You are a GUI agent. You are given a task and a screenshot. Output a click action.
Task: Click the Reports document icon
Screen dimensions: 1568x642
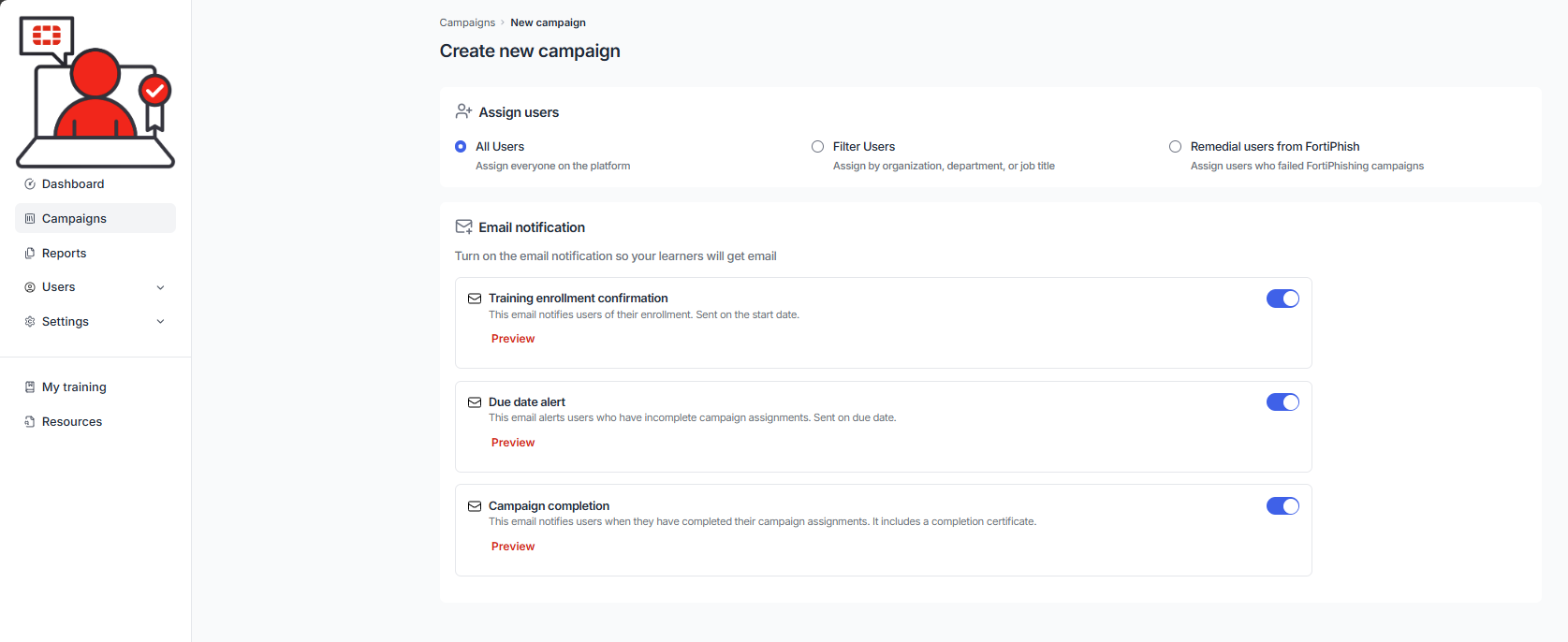(x=30, y=253)
